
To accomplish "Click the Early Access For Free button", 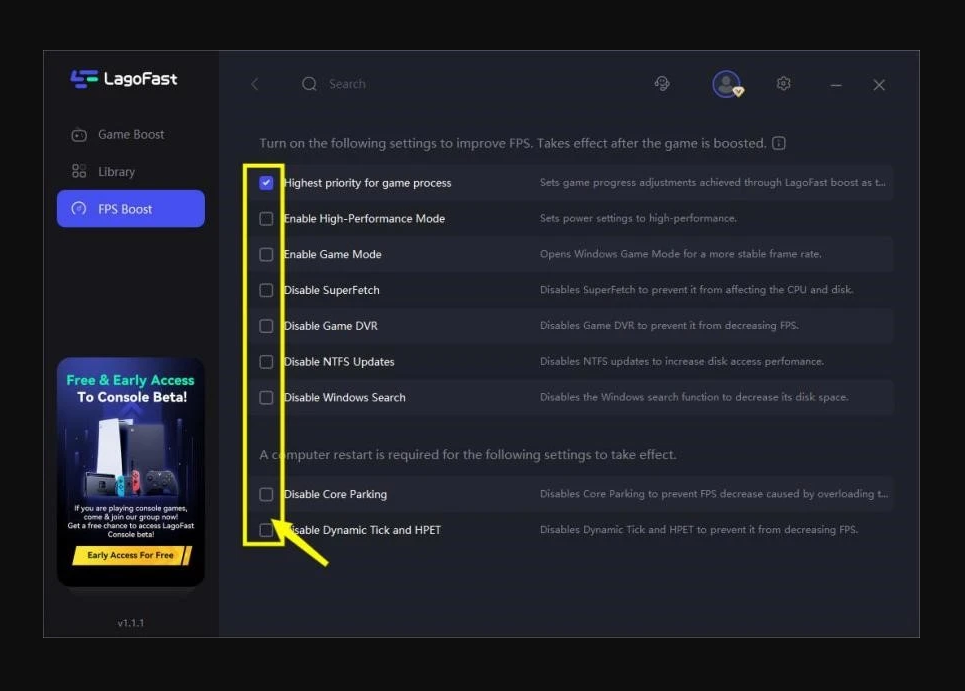I will pyautogui.click(x=132, y=555).
